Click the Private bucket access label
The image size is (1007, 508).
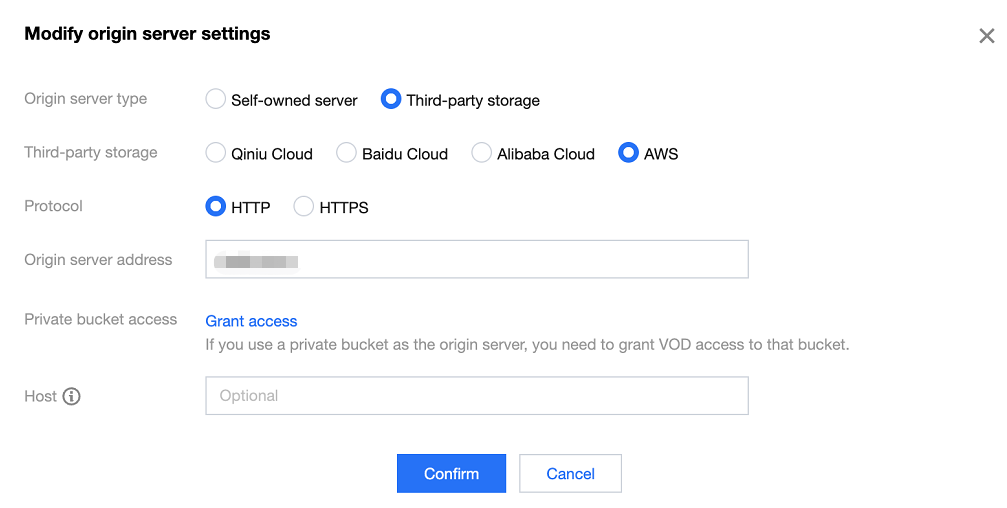[x=100, y=320]
